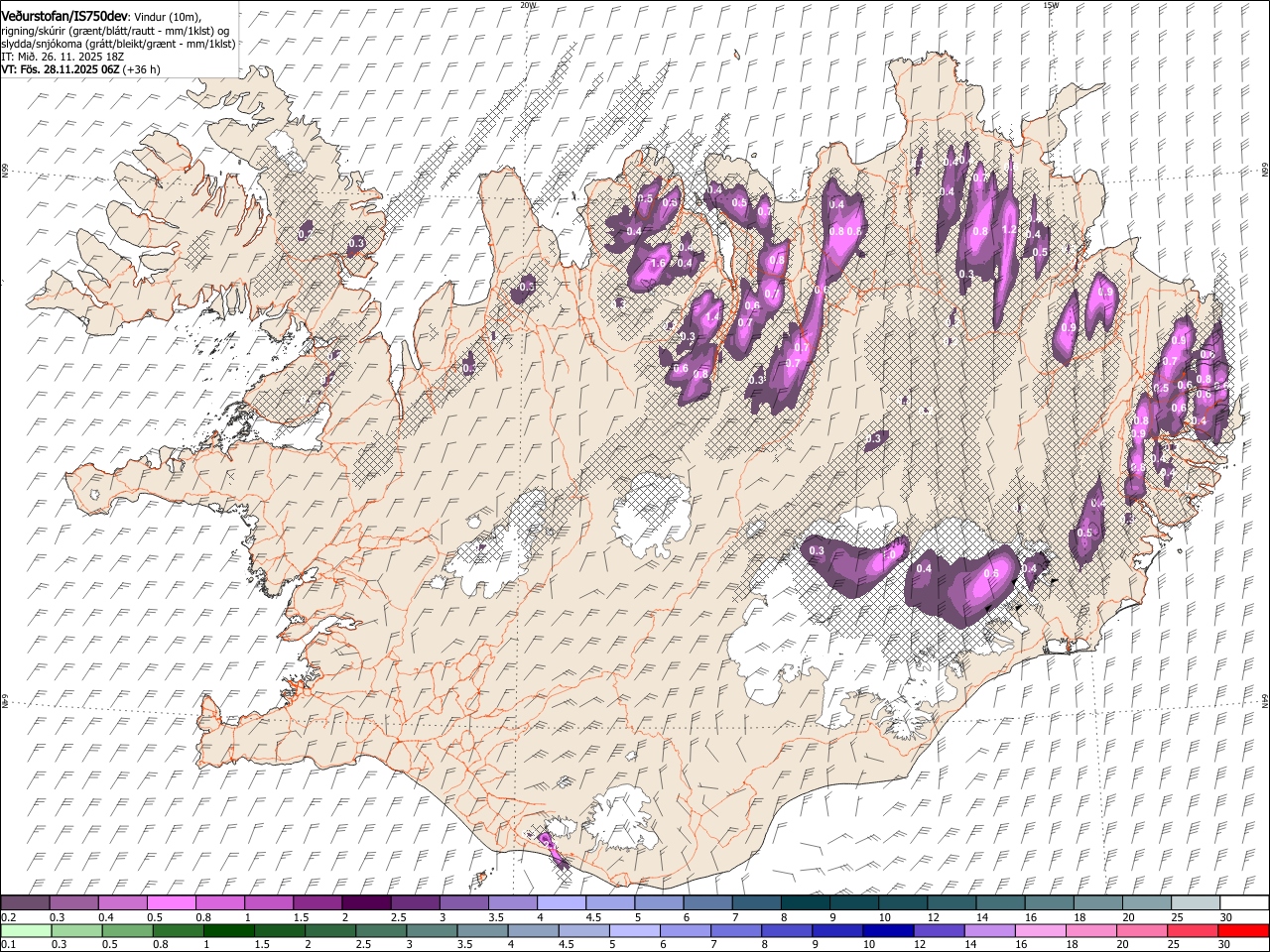Click the '0.2' label on the snow legend
1270x952 pixels.
pos(8,917)
